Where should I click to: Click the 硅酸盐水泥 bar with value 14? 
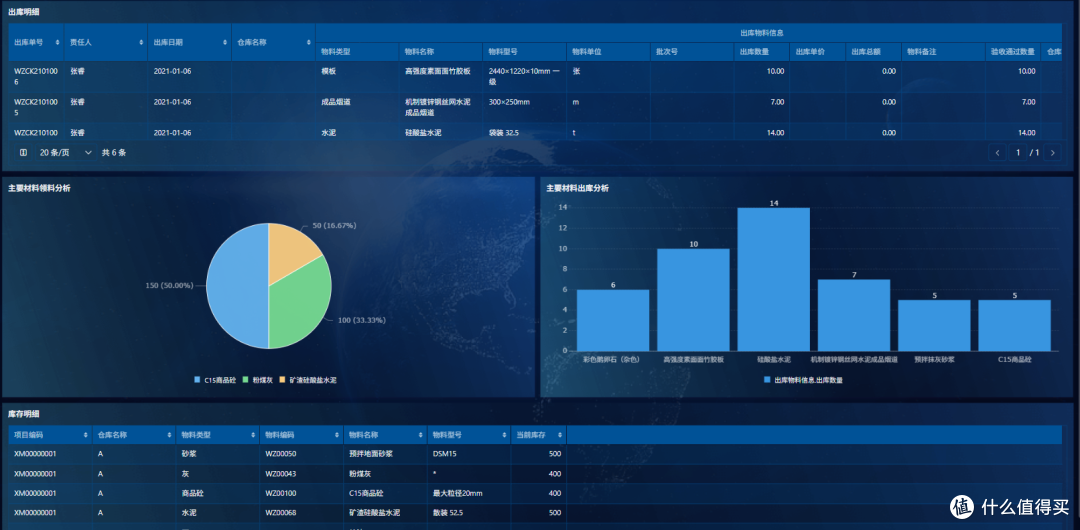pyautogui.click(x=773, y=279)
